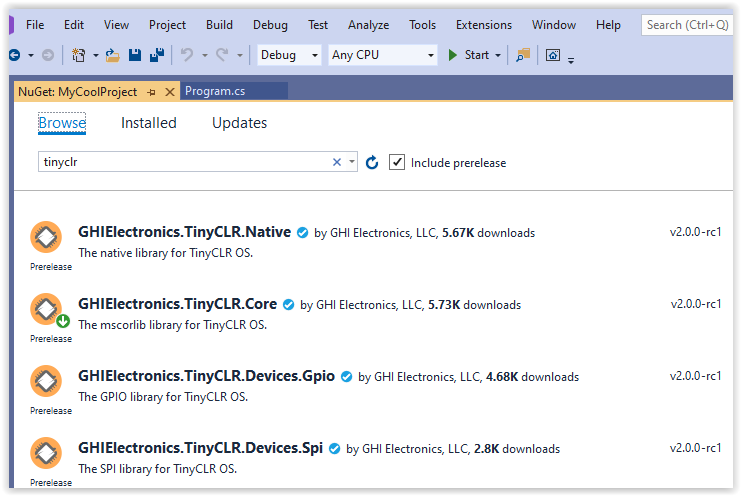Open the Debug menu
This screenshot has height=496, width=741.
point(270,25)
